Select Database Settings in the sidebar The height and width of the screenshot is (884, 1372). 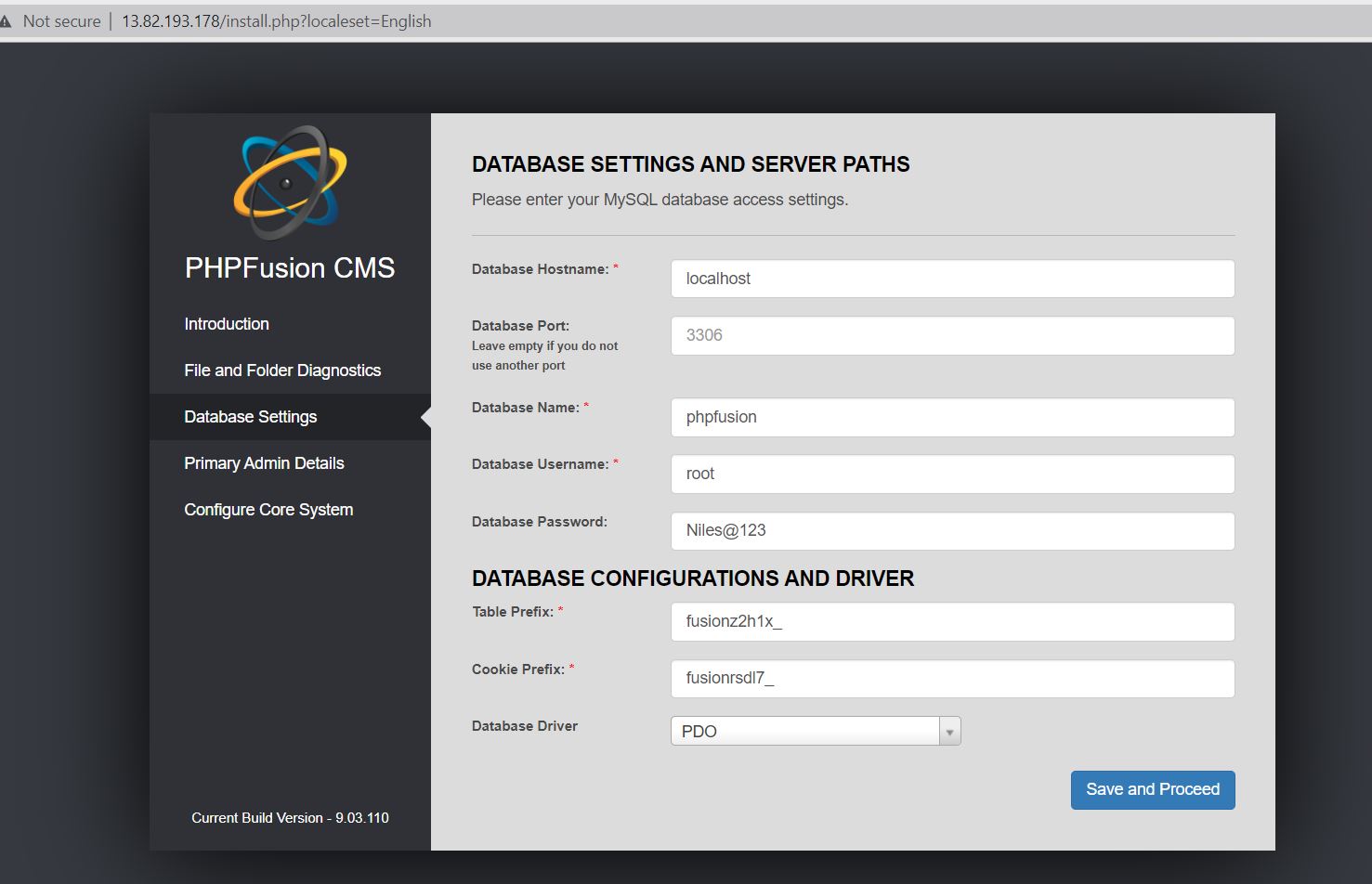[251, 417]
